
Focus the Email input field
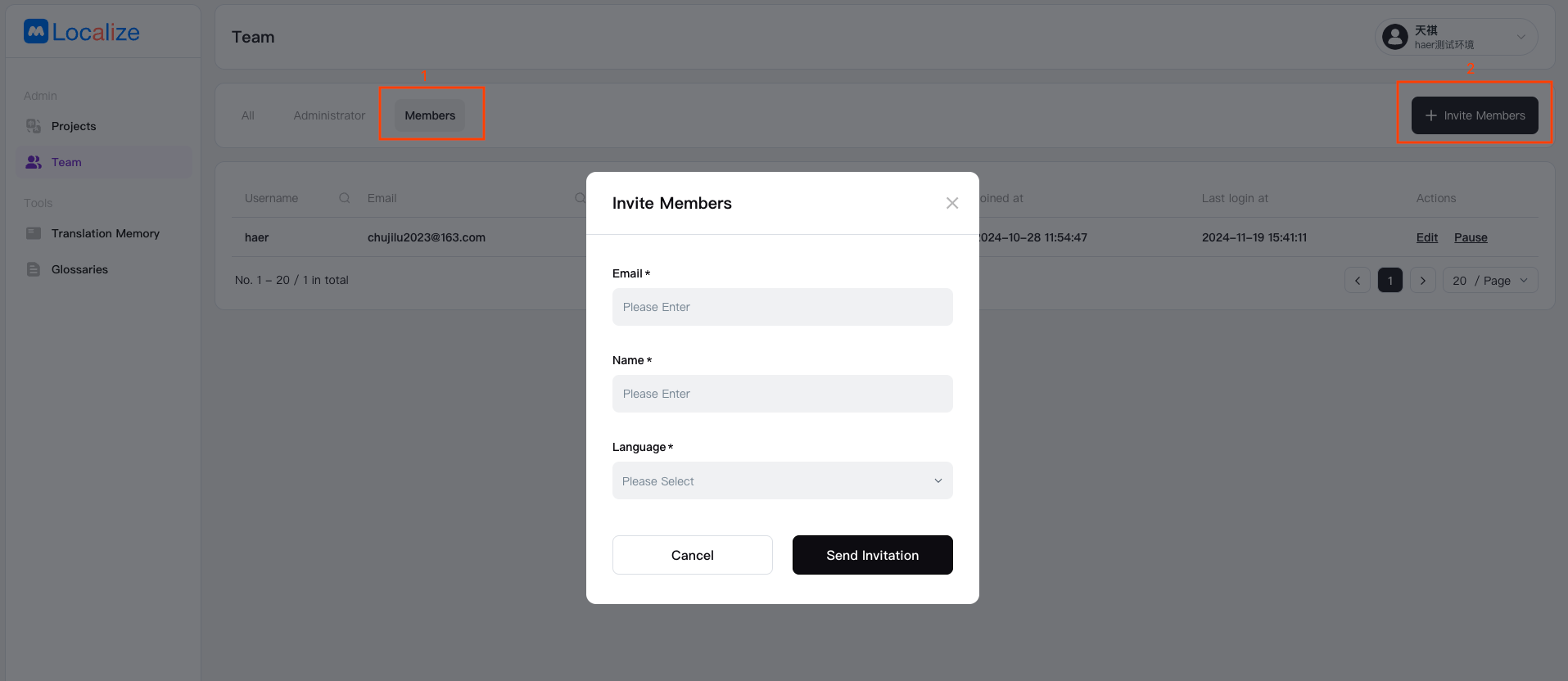pos(782,307)
